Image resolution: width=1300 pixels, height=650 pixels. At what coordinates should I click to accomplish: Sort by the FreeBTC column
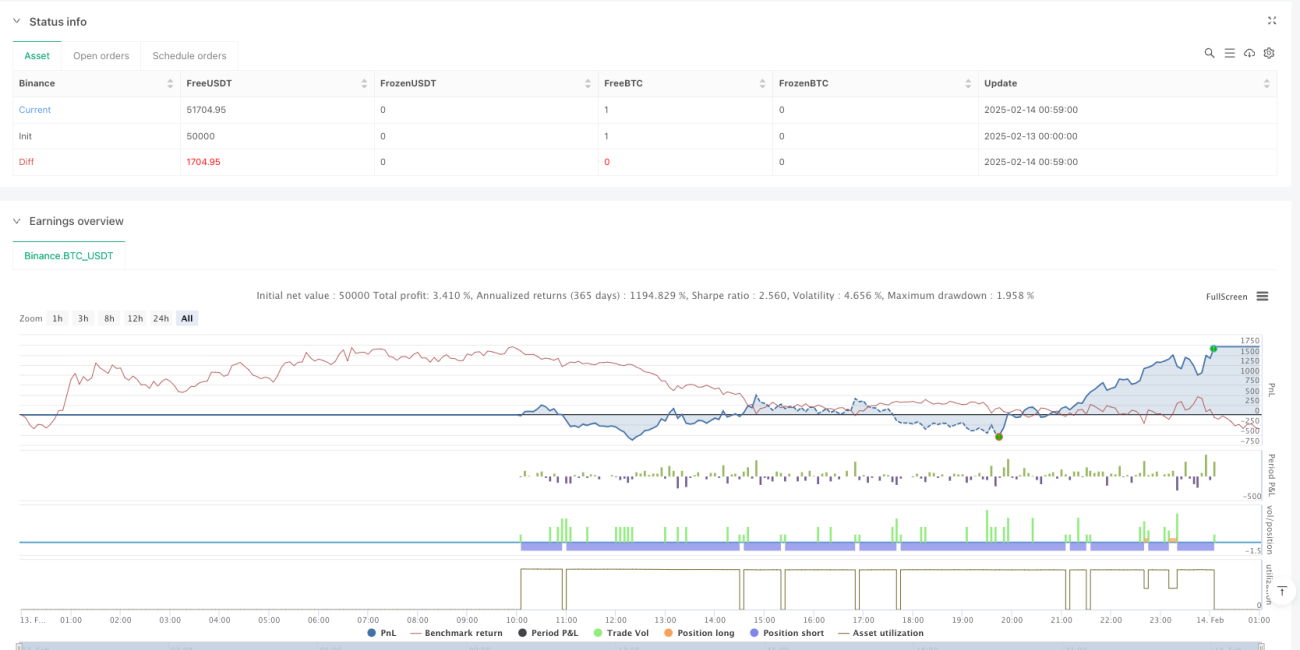click(x=684, y=83)
